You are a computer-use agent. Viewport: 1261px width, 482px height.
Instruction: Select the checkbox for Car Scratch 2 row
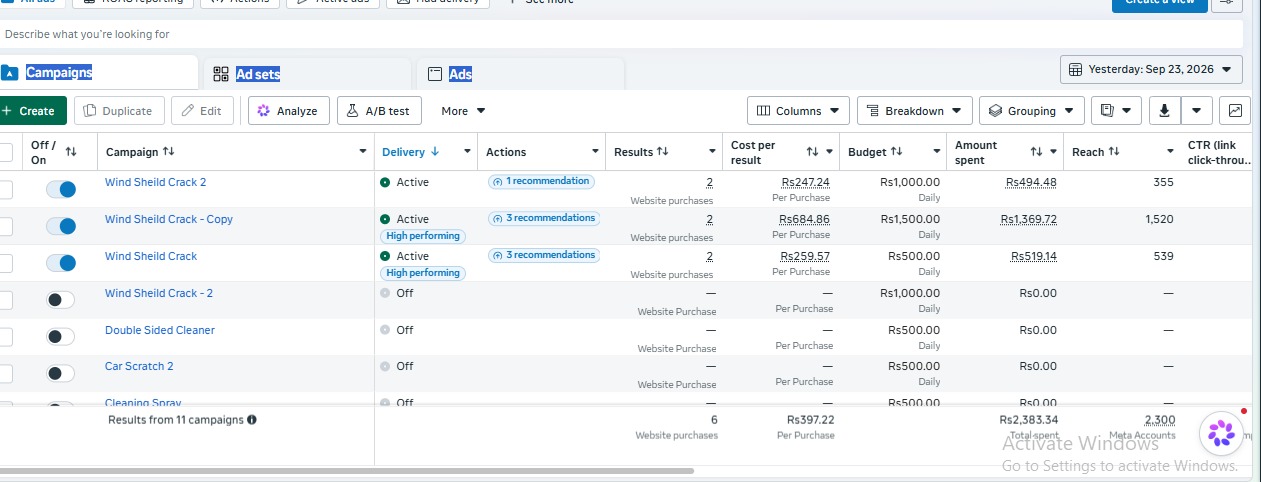(x=5, y=373)
